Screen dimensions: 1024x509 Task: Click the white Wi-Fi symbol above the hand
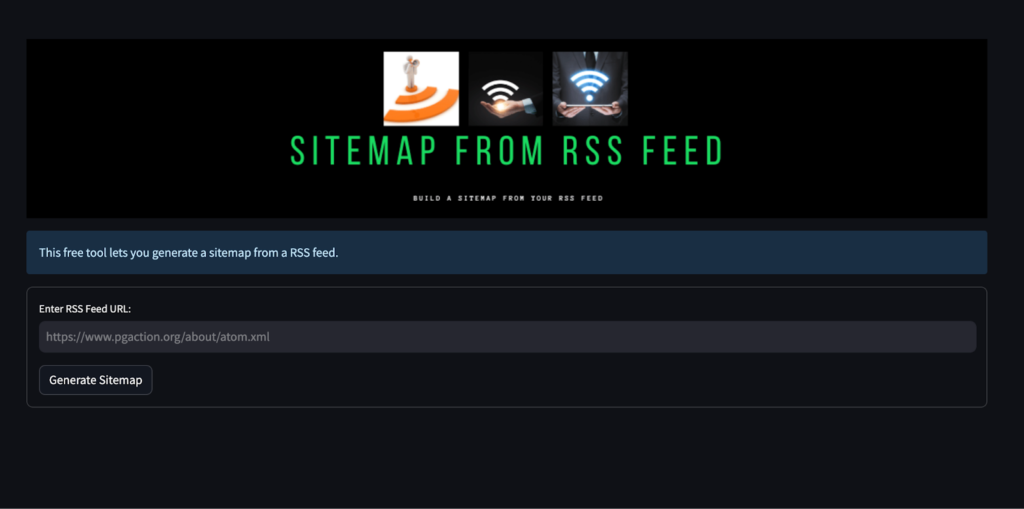(500, 90)
